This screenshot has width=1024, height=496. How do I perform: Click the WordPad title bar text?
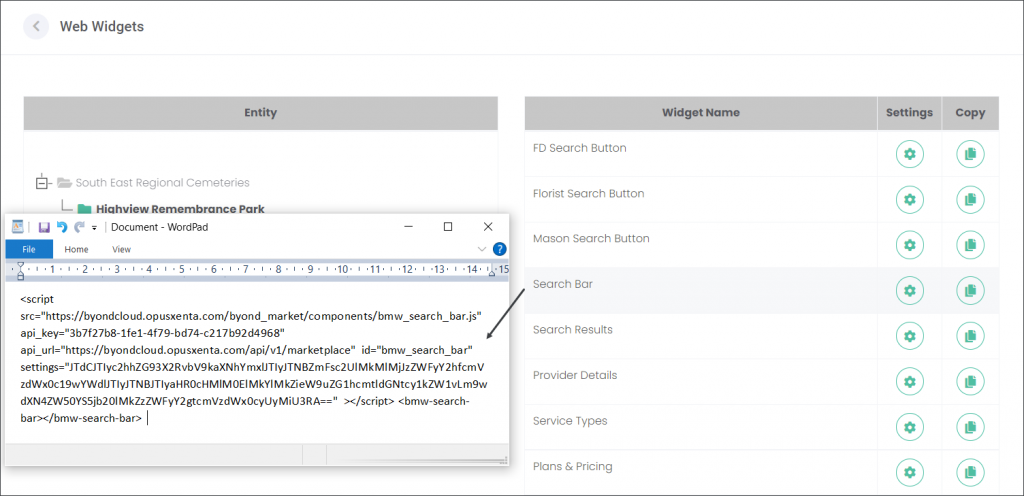pyautogui.click(x=160, y=227)
